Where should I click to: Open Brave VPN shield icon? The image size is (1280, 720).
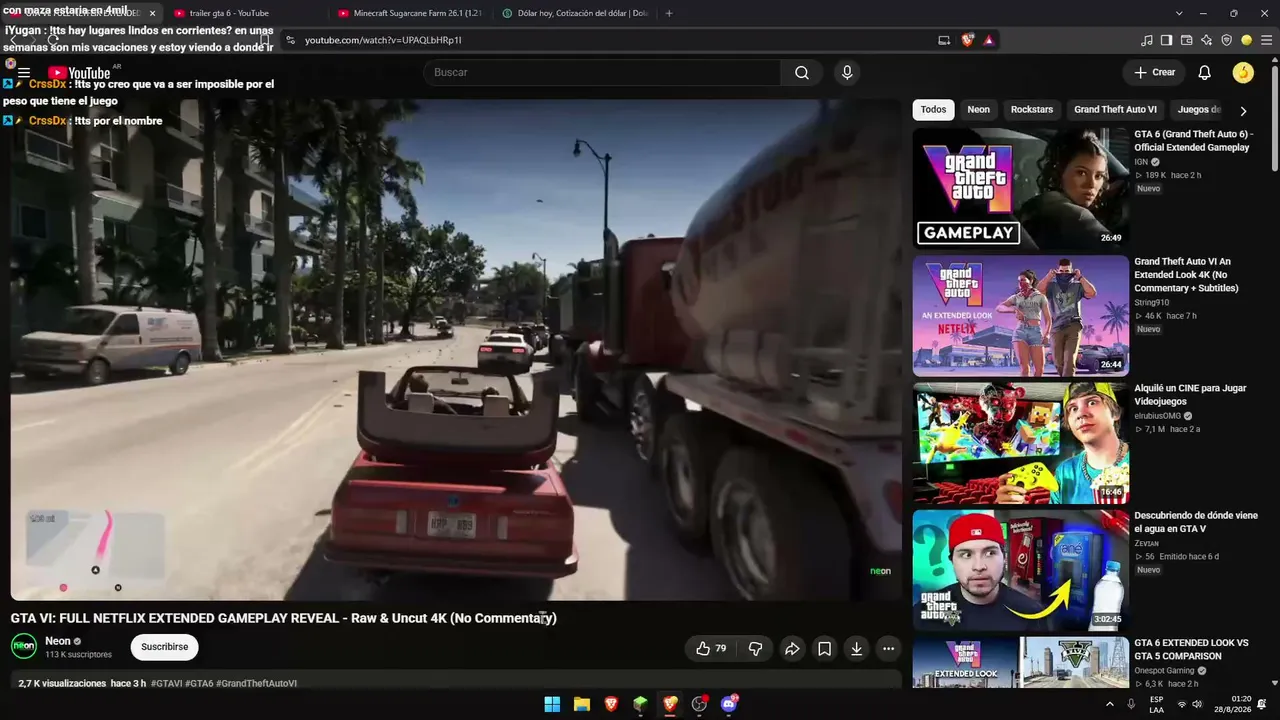click(x=1226, y=40)
